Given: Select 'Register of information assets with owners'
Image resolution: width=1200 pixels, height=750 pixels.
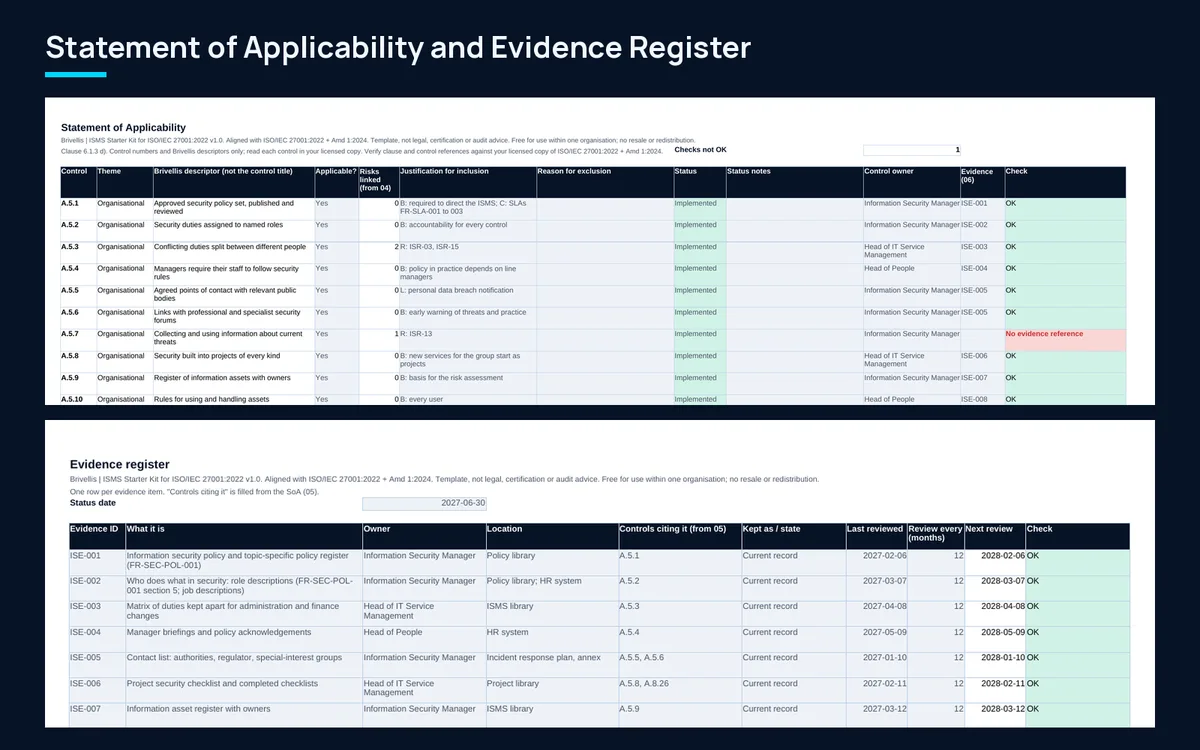Looking at the screenshot, I should click(233, 383).
